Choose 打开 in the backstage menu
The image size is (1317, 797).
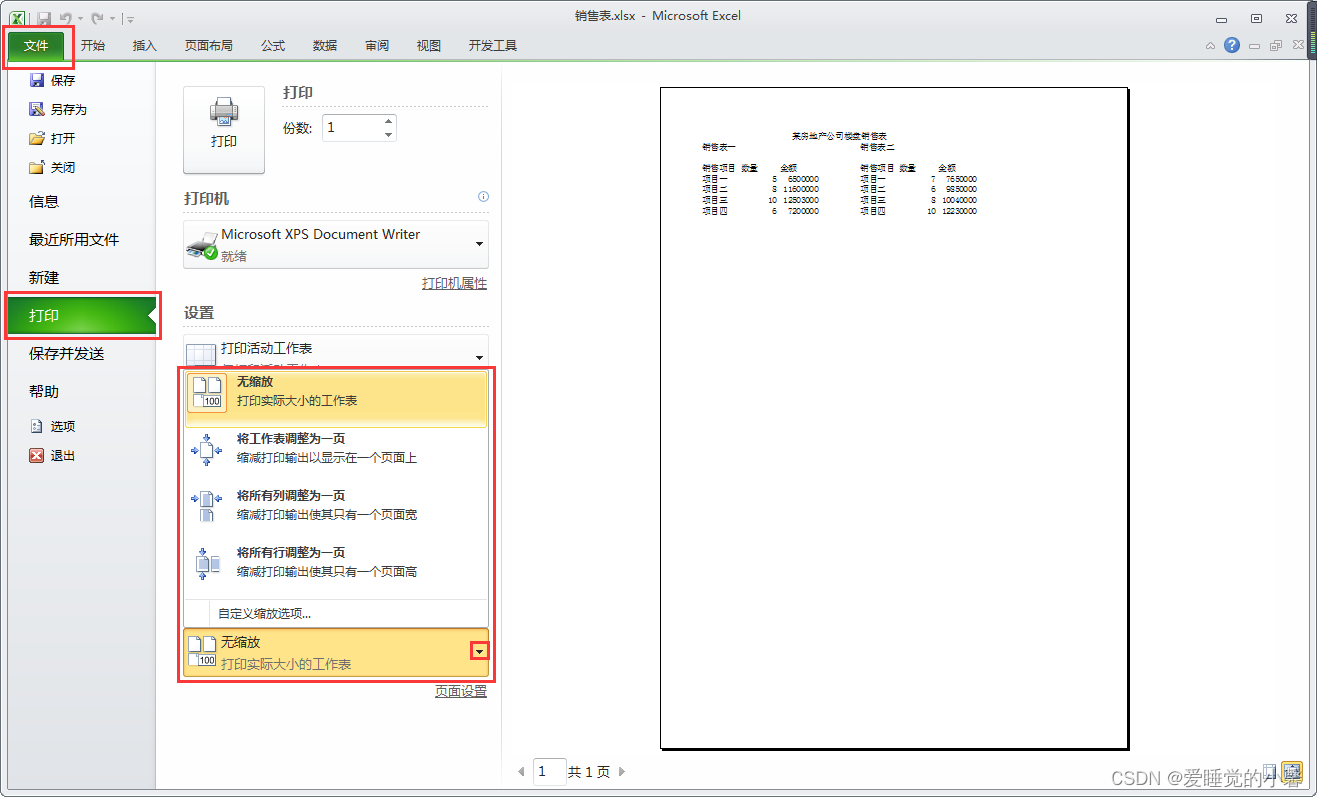pyautogui.click(x=54, y=139)
